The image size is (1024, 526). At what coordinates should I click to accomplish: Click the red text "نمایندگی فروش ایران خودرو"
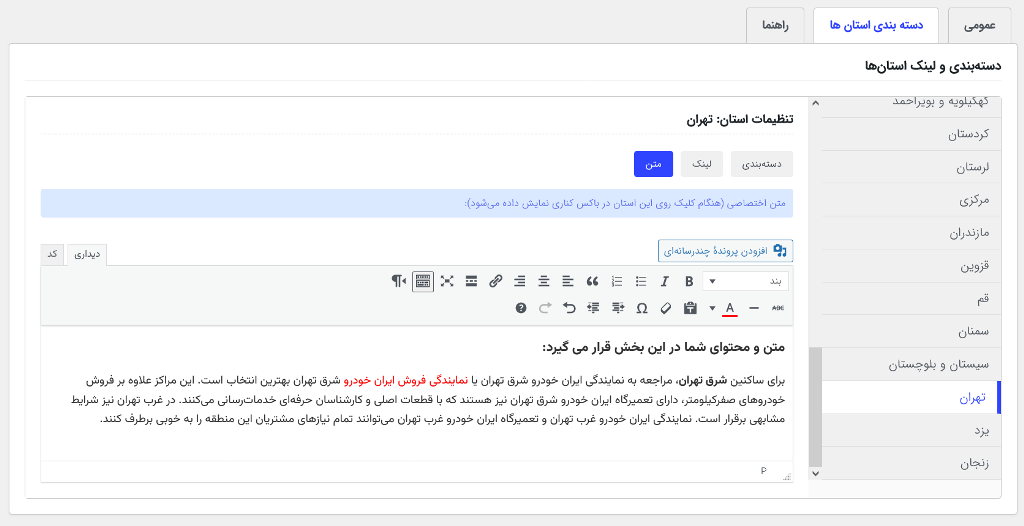tap(408, 380)
